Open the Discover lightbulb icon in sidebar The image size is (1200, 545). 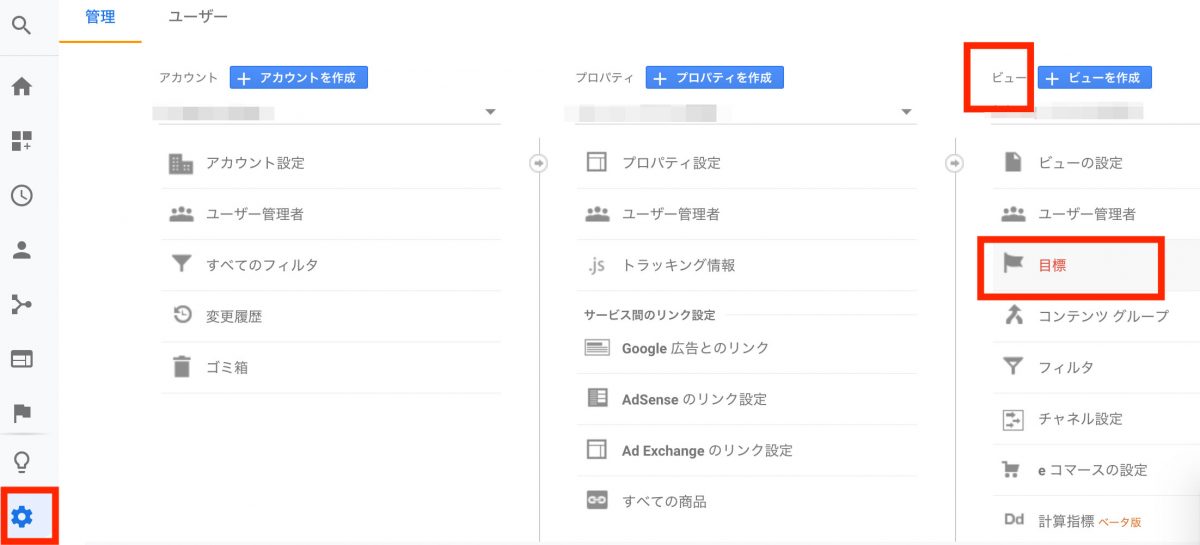[21, 462]
